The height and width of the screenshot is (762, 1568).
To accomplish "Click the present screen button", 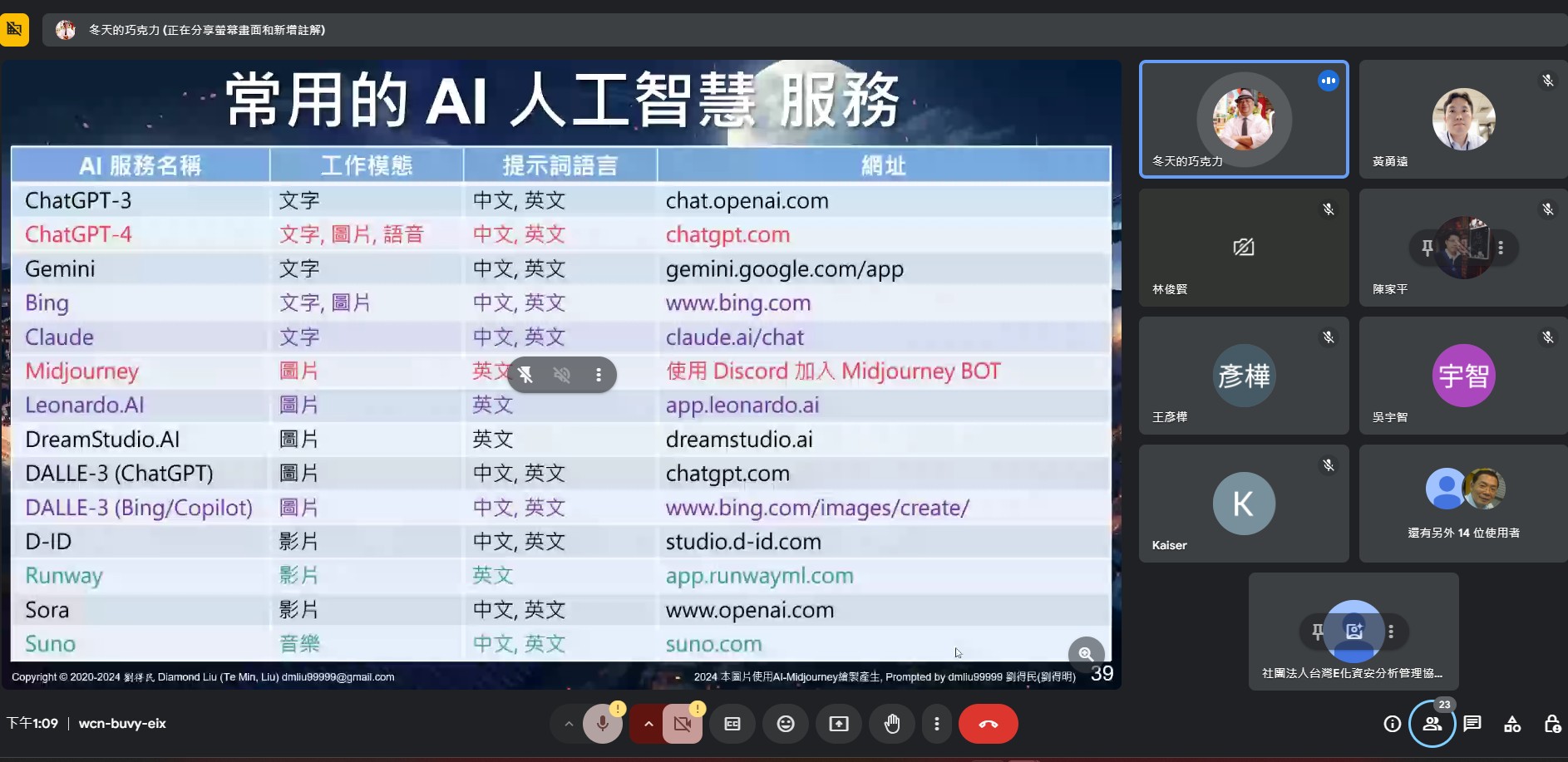I will point(839,724).
